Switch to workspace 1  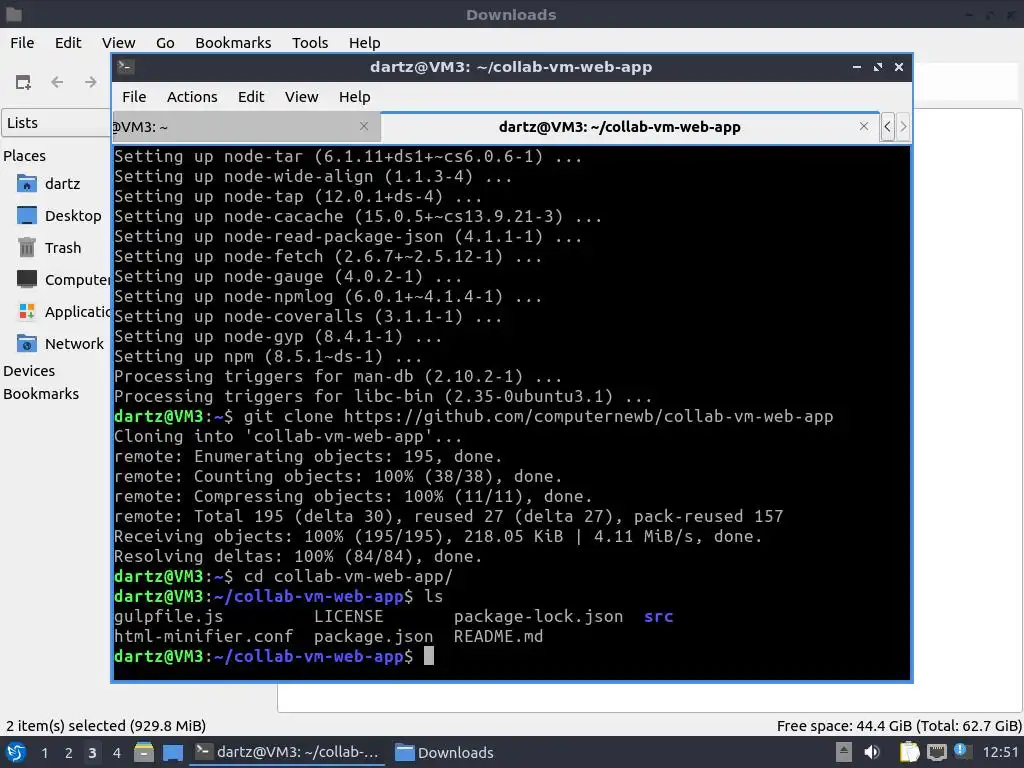(44, 753)
